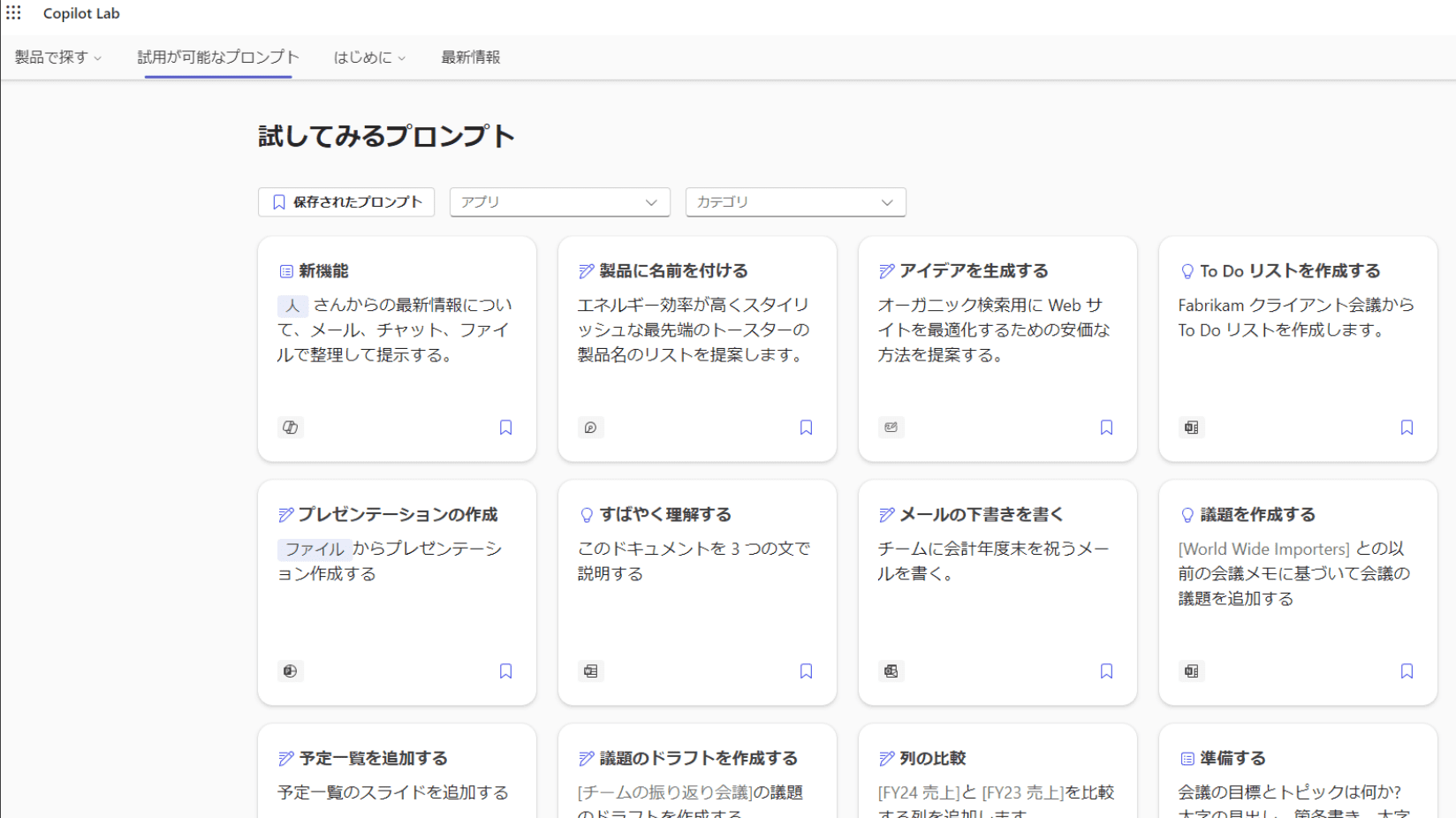Open the 列の比較 prompt title

click(932, 759)
